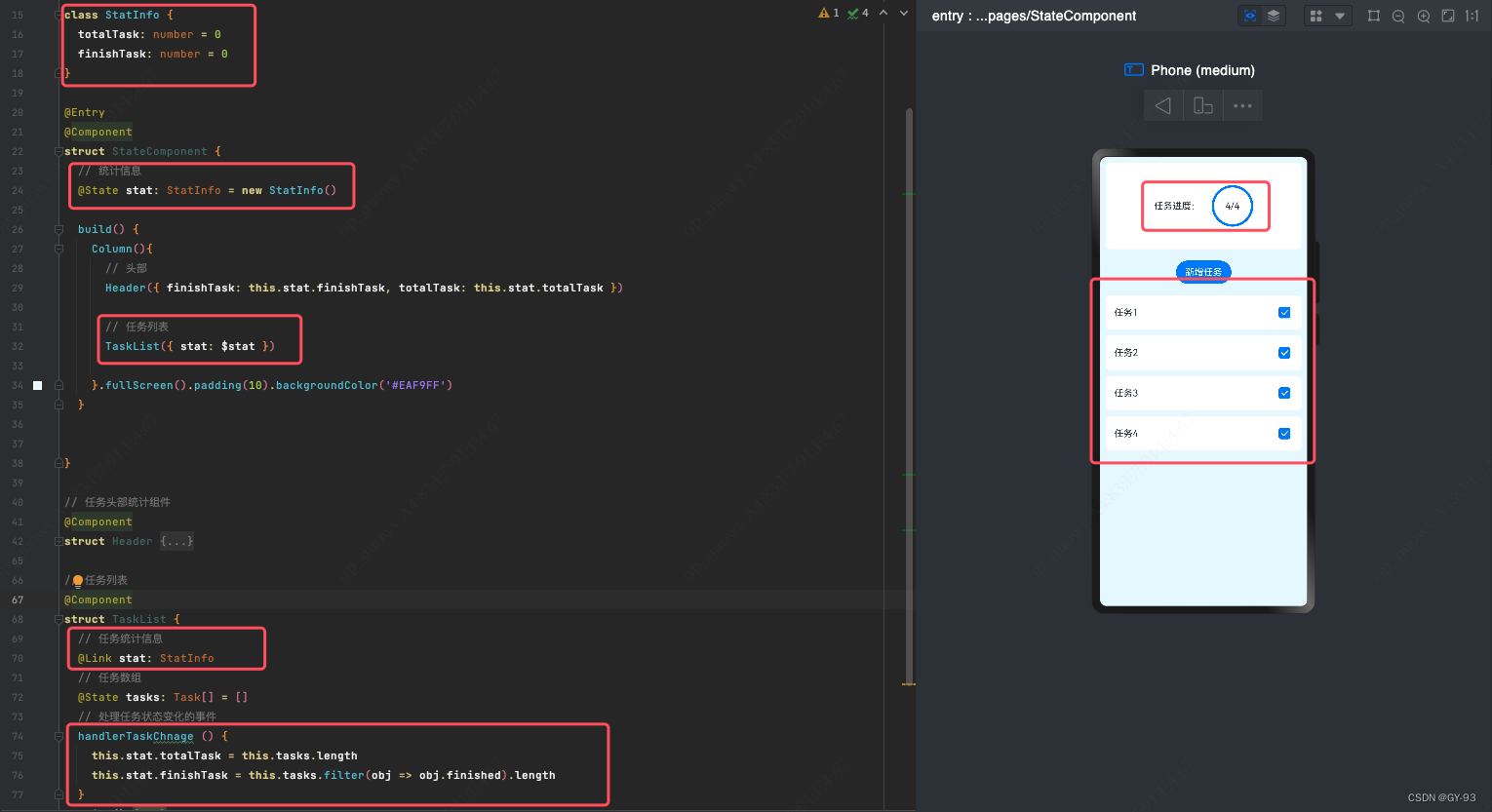Click the editor vertical scrollbar thumb

[x=910, y=395]
